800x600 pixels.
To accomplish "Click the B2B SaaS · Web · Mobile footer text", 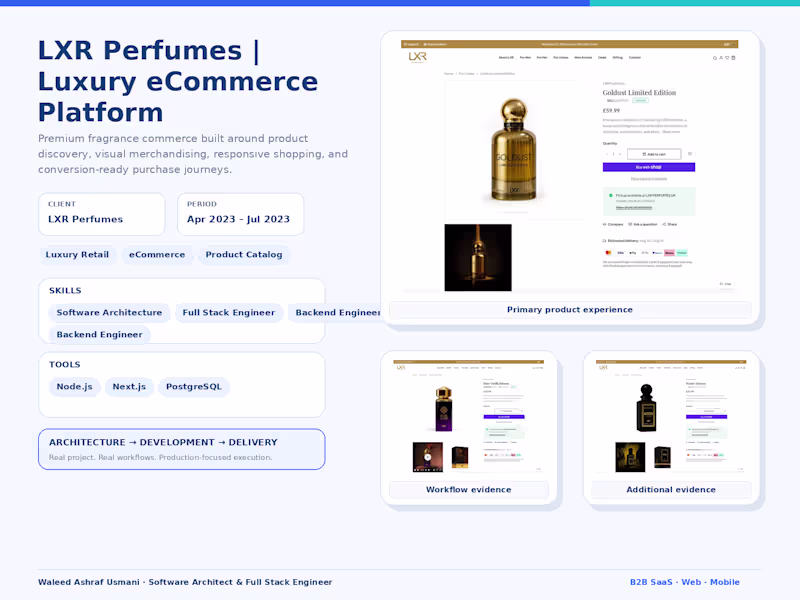I will coord(685,582).
